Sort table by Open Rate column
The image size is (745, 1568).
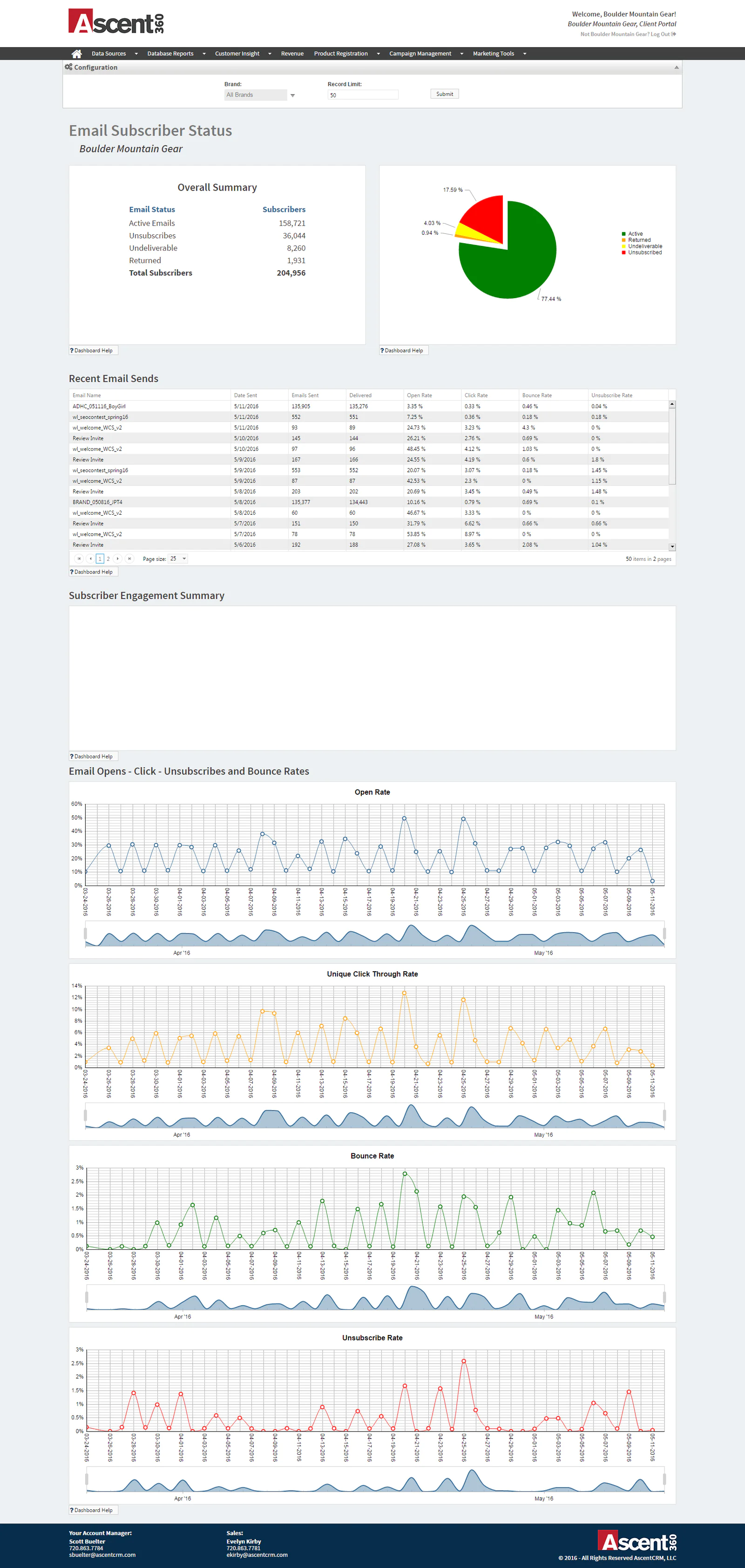click(420, 395)
